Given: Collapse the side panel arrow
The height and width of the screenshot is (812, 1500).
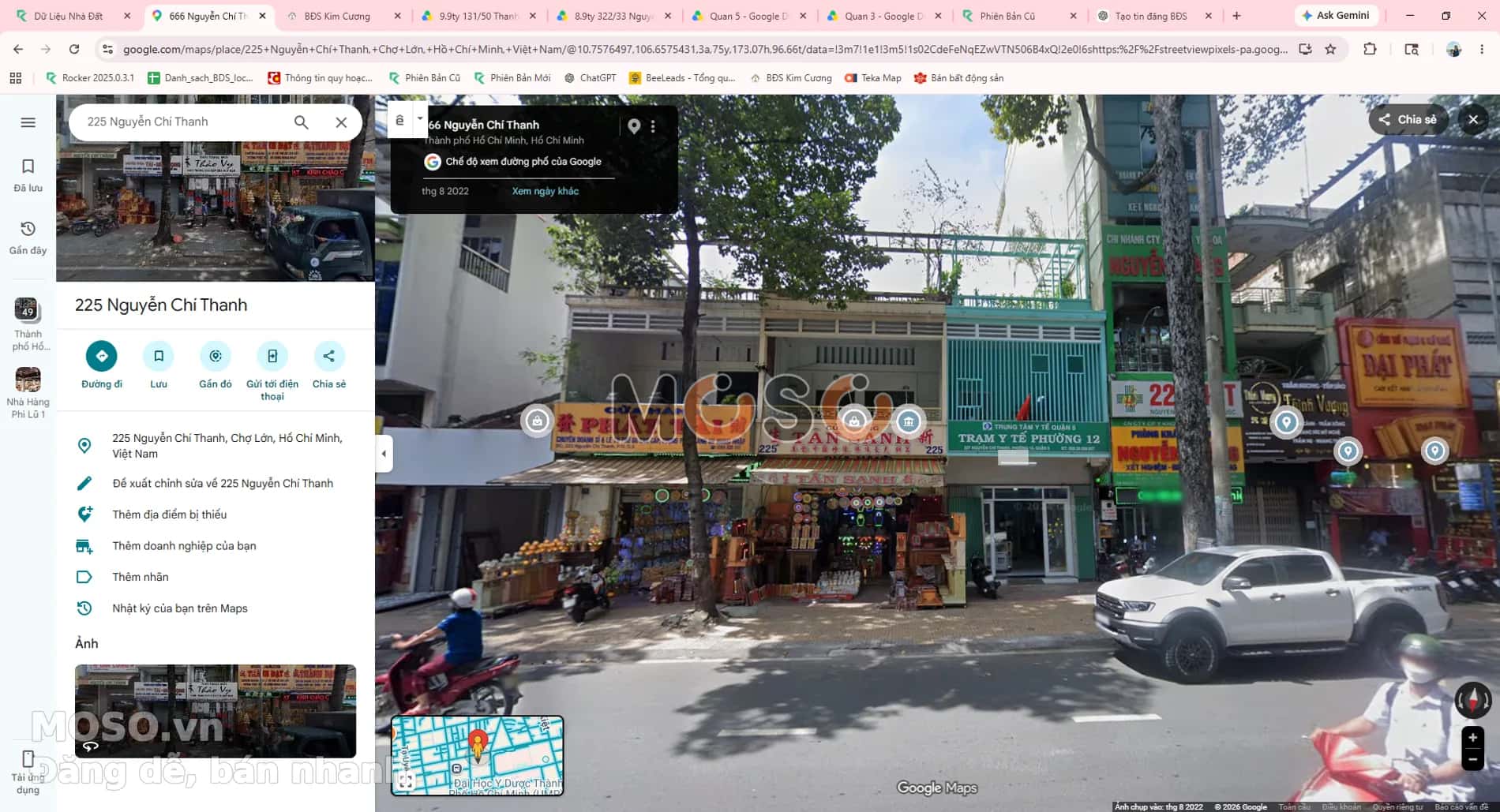Looking at the screenshot, I should (x=384, y=454).
